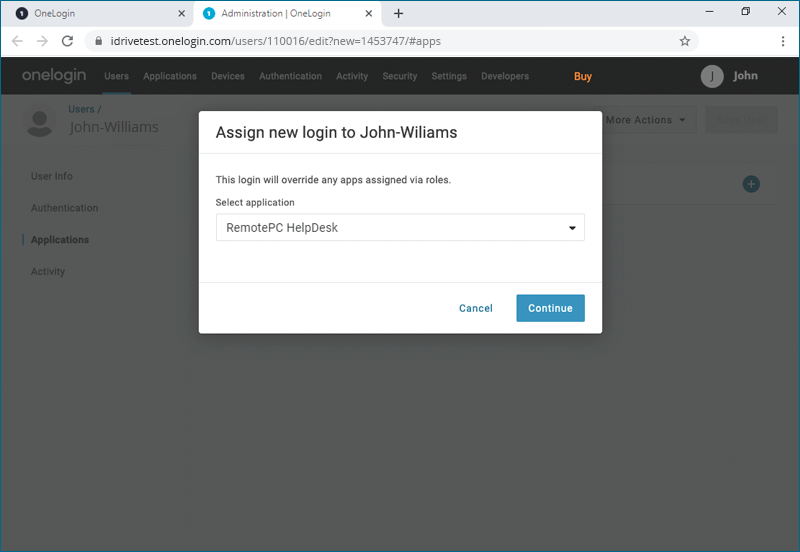Image resolution: width=800 pixels, height=552 pixels.
Task: Open the Security menu
Action: click(400, 76)
